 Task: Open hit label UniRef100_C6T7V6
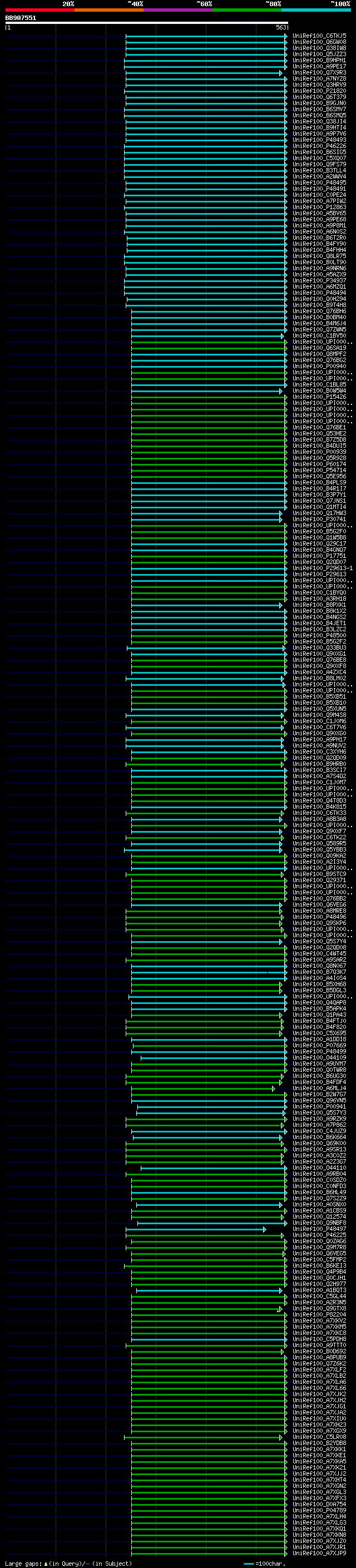pyautogui.click(x=319, y=728)
